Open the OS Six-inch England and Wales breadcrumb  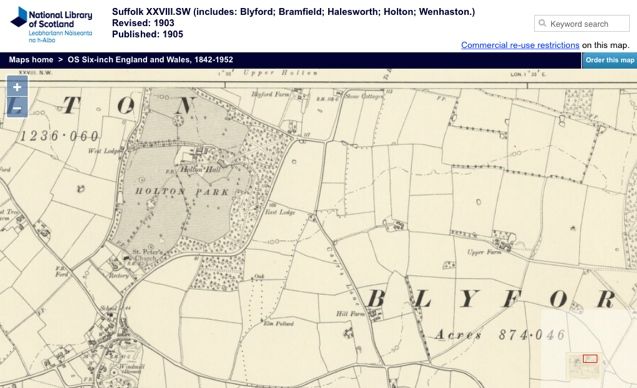pos(150,60)
